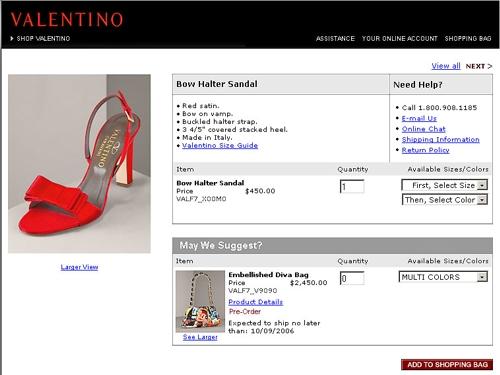Open Larger View of the sandal
Screen dimensions: 500x375
(79, 267)
